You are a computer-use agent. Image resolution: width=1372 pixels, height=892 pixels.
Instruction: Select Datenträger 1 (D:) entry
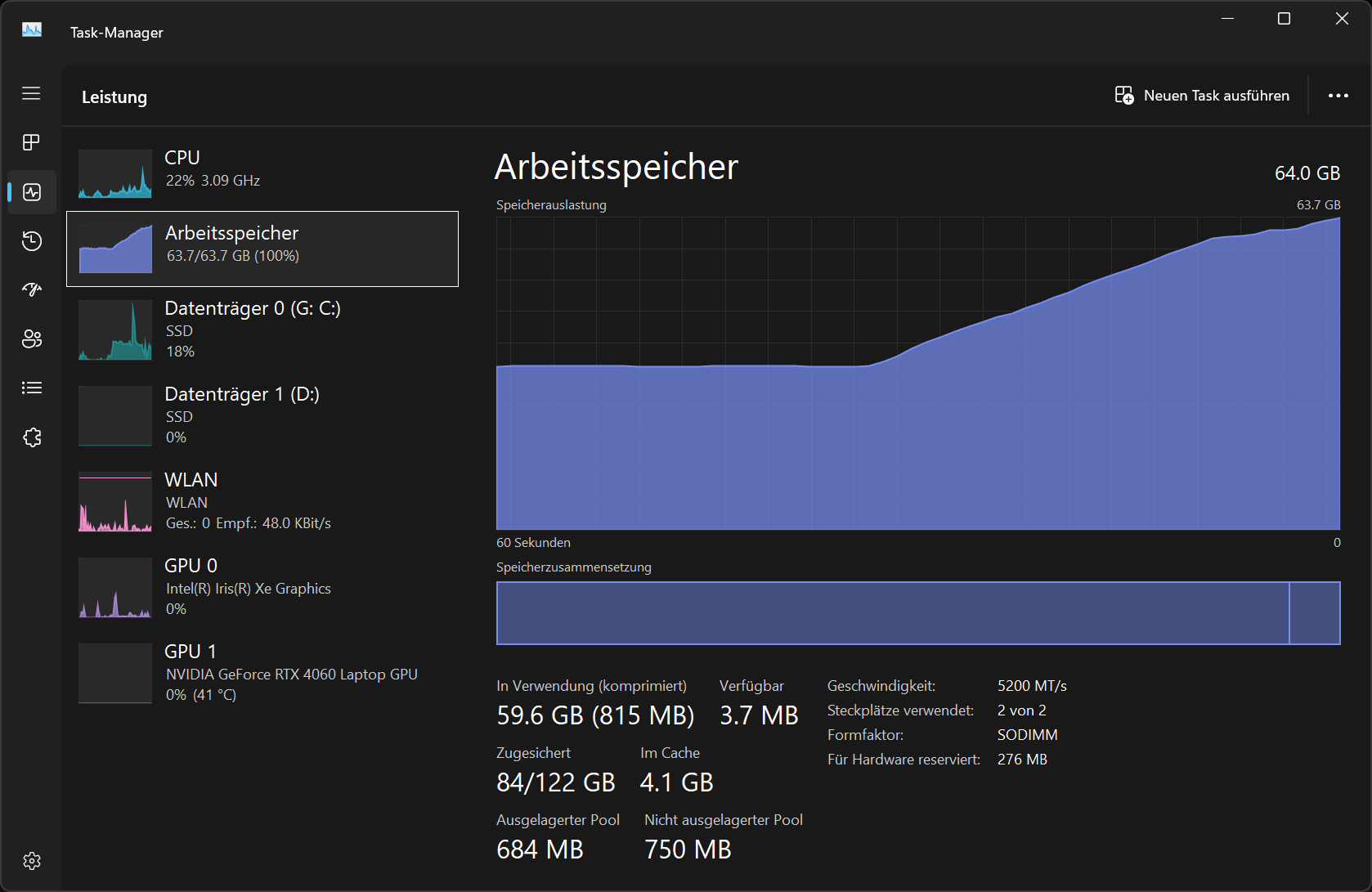click(x=262, y=415)
